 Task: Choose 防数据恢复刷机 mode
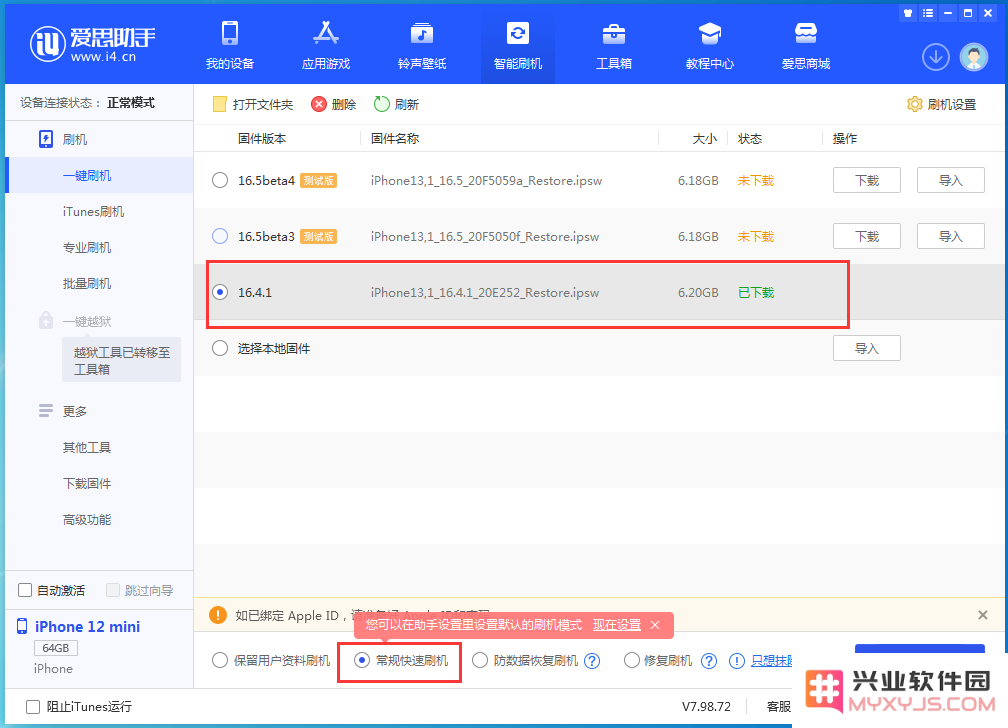[x=480, y=660]
